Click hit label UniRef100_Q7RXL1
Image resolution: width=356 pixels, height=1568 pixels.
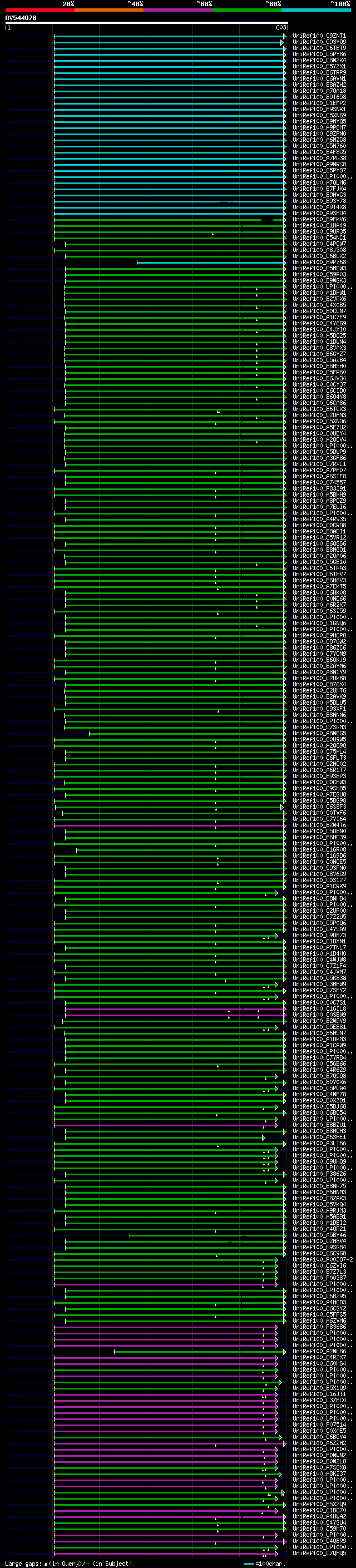pyautogui.click(x=319, y=464)
